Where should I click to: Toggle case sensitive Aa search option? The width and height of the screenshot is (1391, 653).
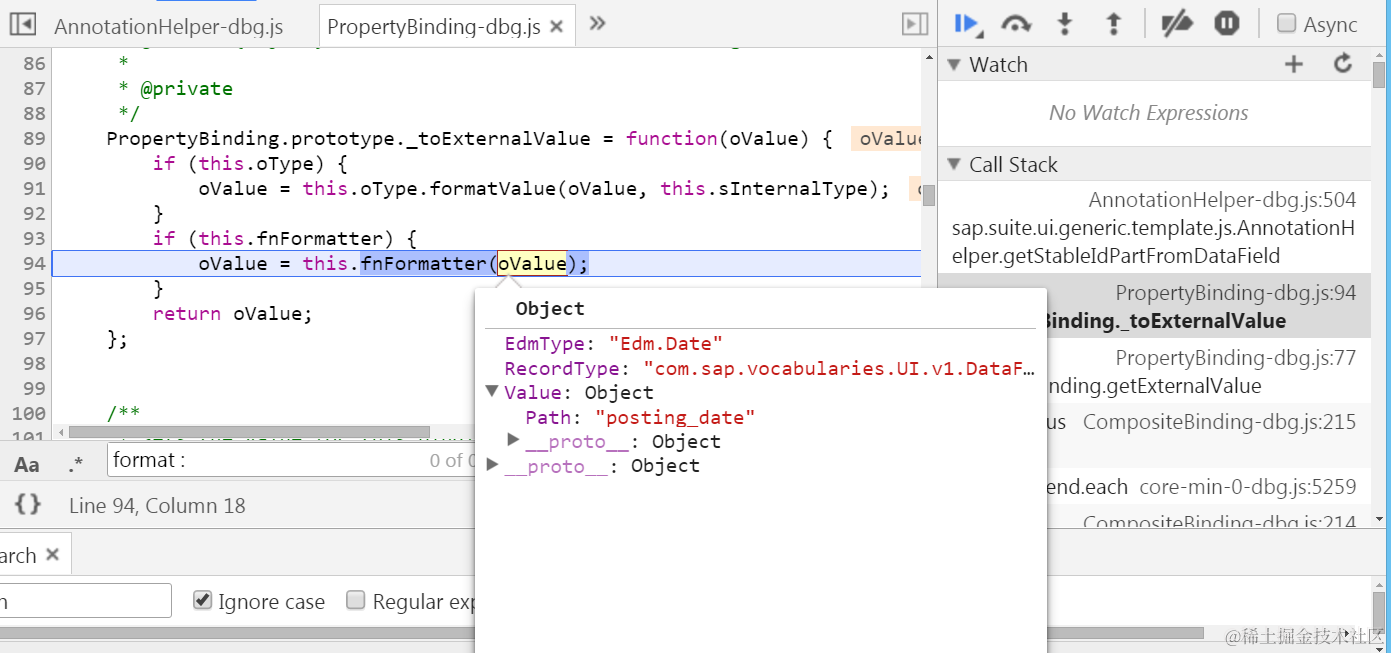click(27, 464)
